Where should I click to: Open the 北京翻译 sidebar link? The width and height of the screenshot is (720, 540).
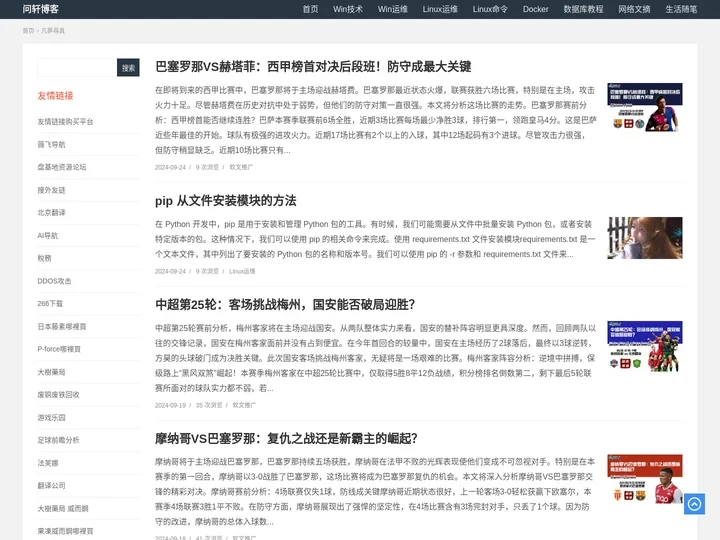click(51, 213)
